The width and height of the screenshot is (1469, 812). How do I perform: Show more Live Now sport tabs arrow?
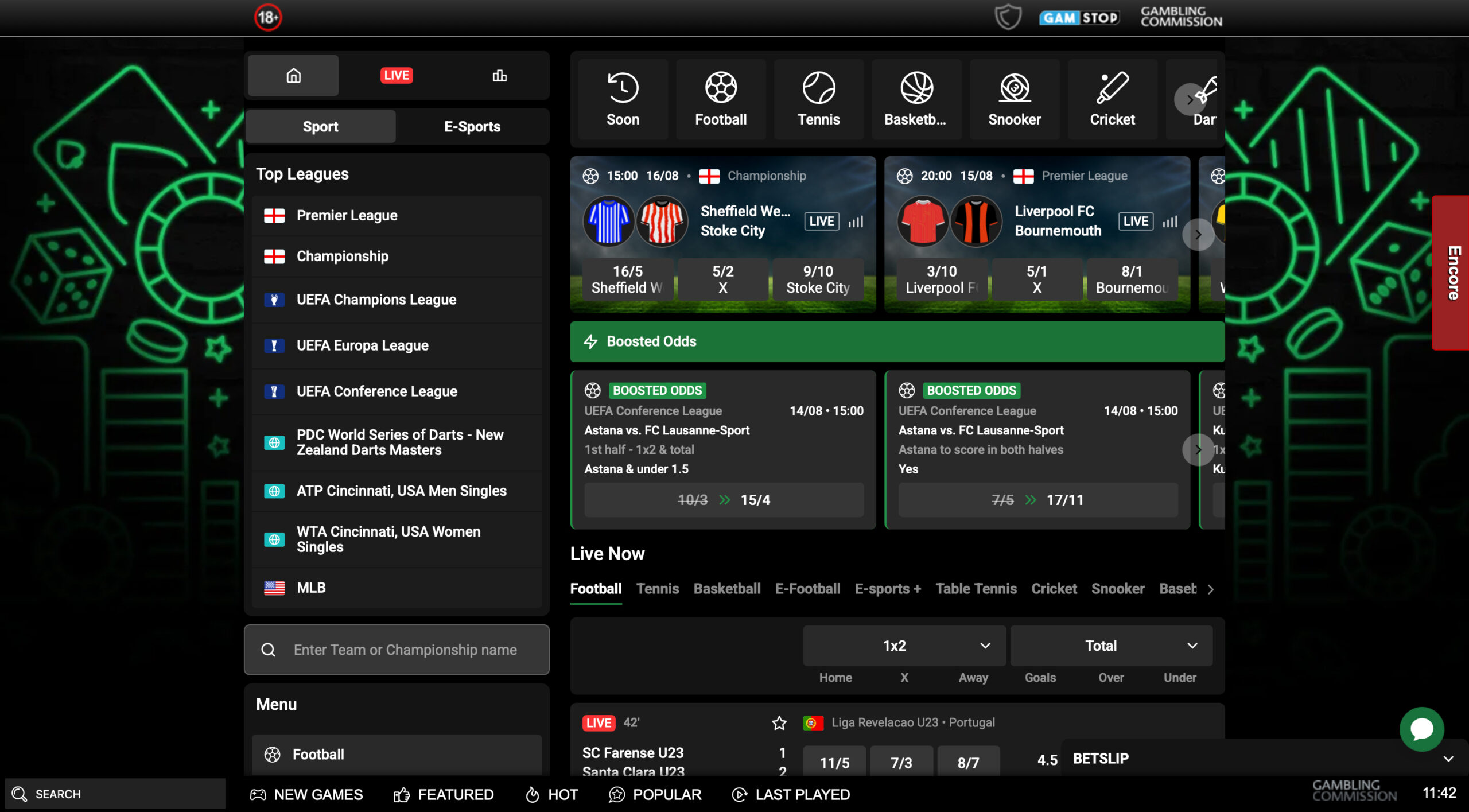[x=1211, y=589]
